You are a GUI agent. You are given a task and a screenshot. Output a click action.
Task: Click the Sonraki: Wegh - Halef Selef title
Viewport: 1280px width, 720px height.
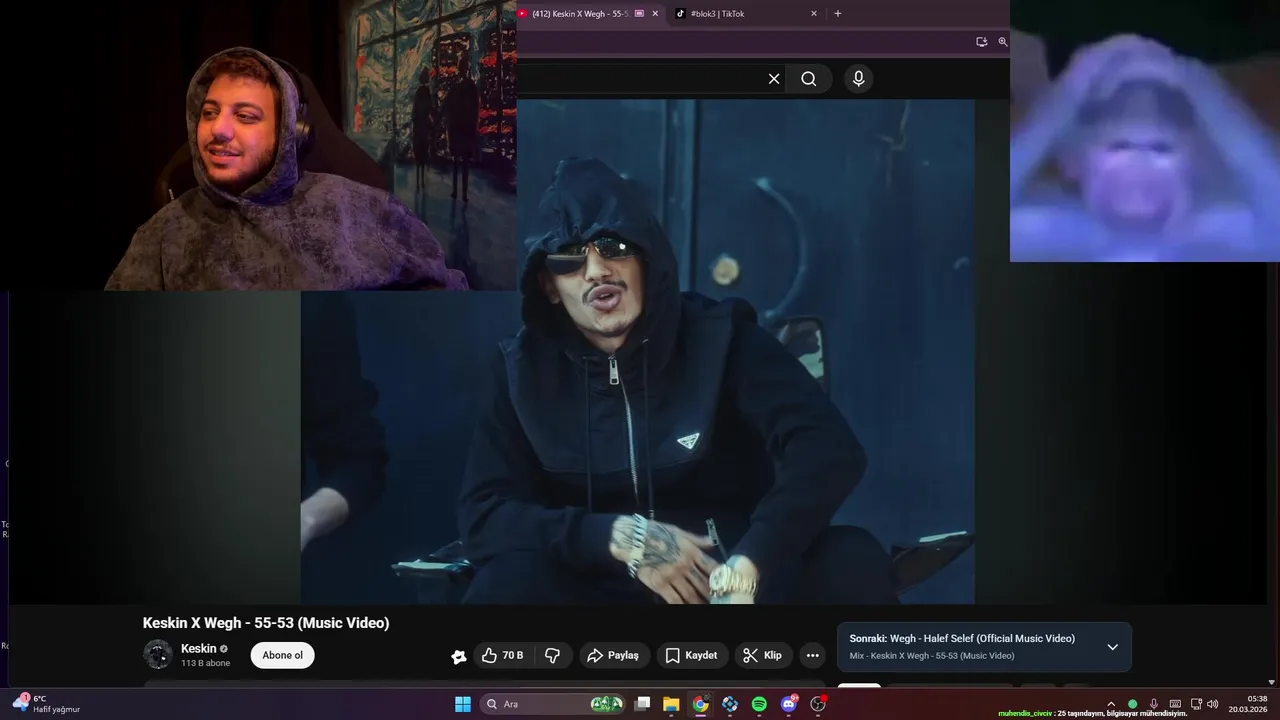[x=962, y=638]
